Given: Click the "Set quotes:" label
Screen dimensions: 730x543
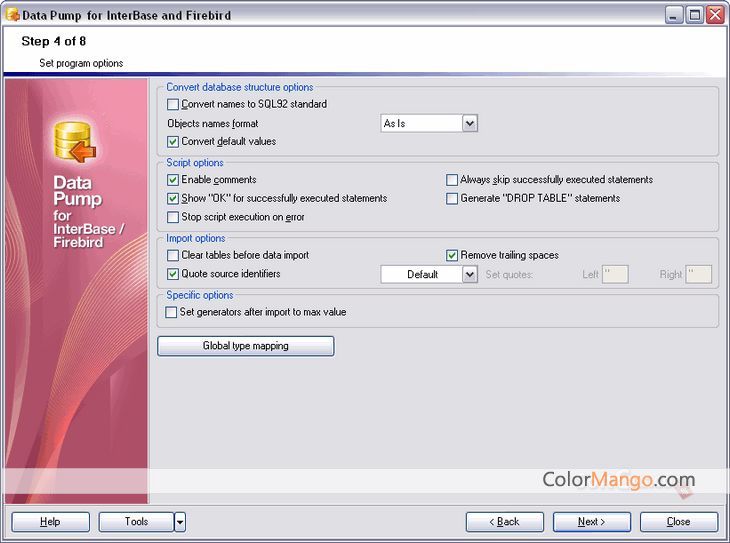Looking at the screenshot, I should click(x=509, y=275).
